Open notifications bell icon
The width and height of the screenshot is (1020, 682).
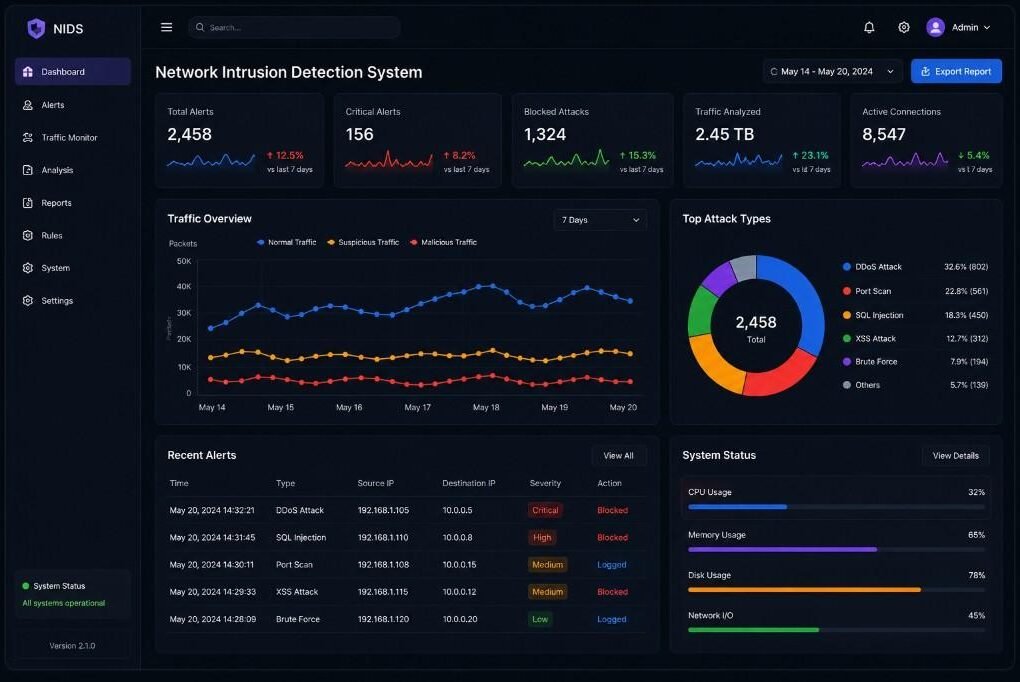[869, 27]
